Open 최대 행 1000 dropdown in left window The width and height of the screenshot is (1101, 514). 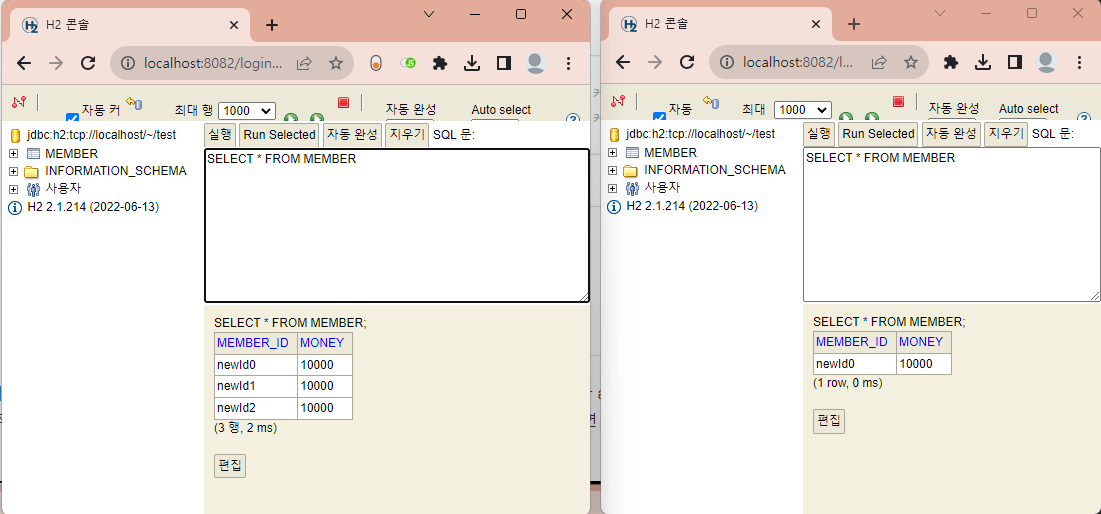247,111
